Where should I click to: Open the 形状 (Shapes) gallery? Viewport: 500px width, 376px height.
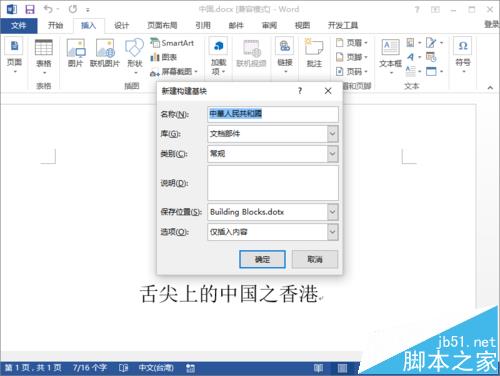[135, 56]
